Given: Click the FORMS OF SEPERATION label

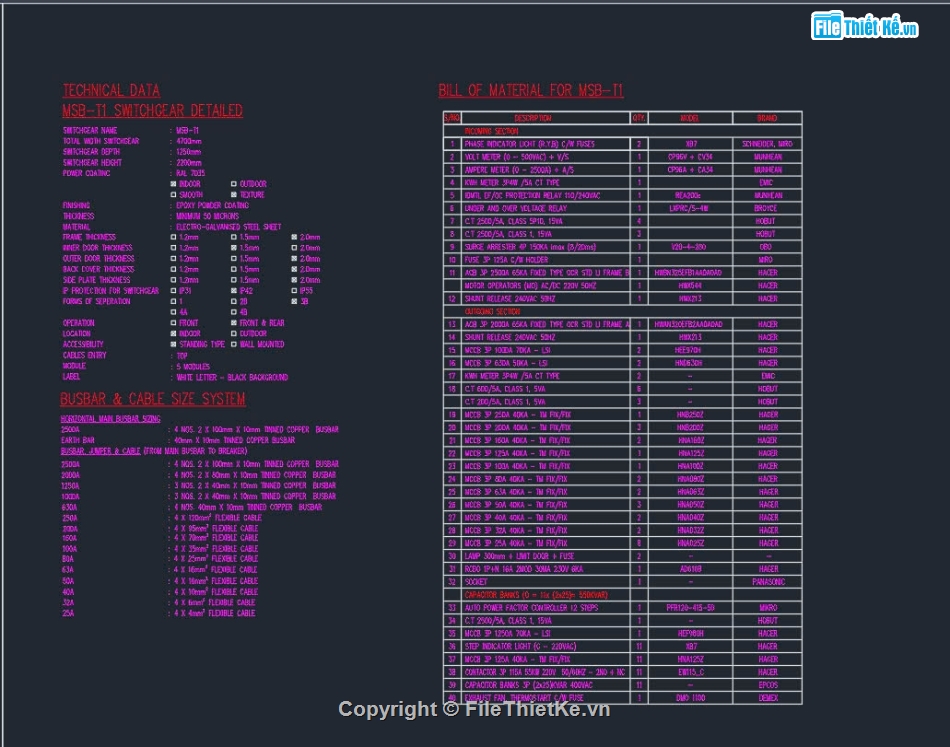Looking at the screenshot, I should click(96, 301).
